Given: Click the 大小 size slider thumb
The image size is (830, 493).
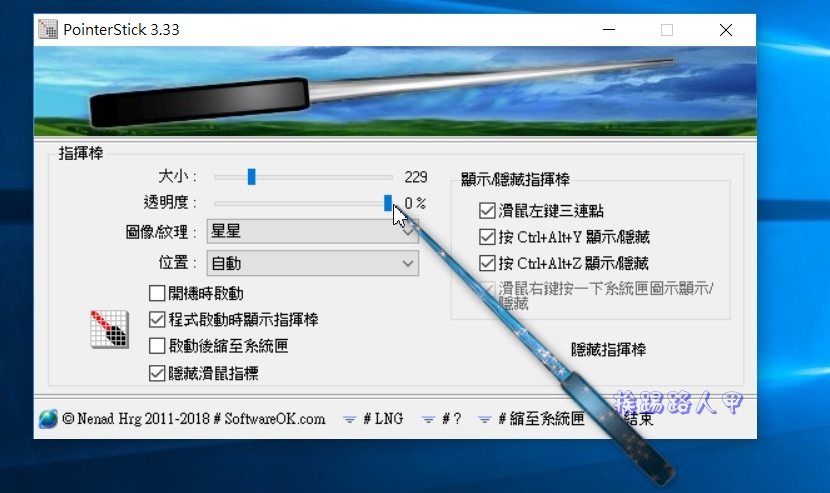Looking at the screenshot, I should click(x=251, y=177).
